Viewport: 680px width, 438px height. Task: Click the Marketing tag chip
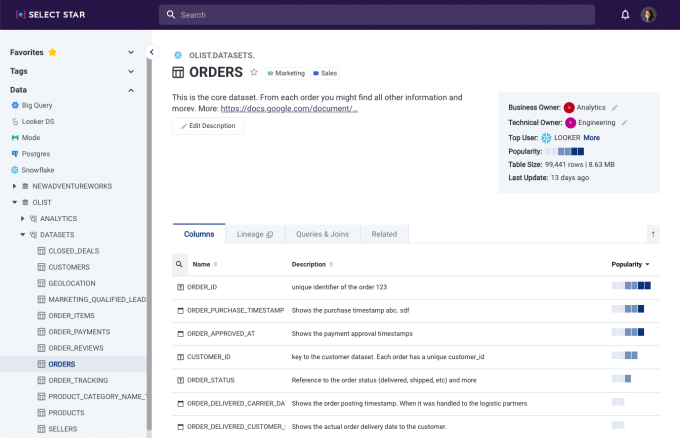point(286,73)
